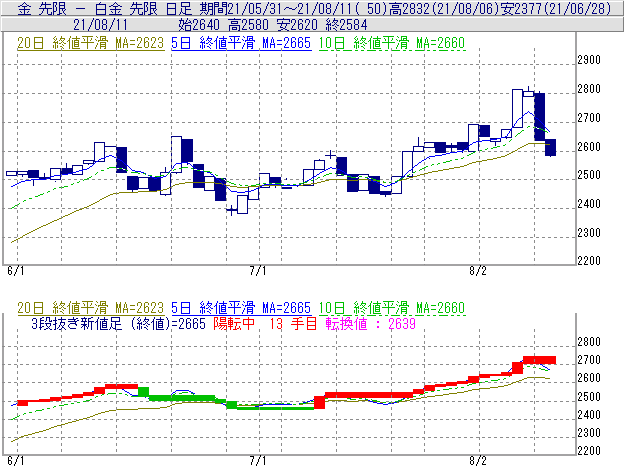
Task: Click the last red block in three-line break chart
Action: click(x=539, y=360)
